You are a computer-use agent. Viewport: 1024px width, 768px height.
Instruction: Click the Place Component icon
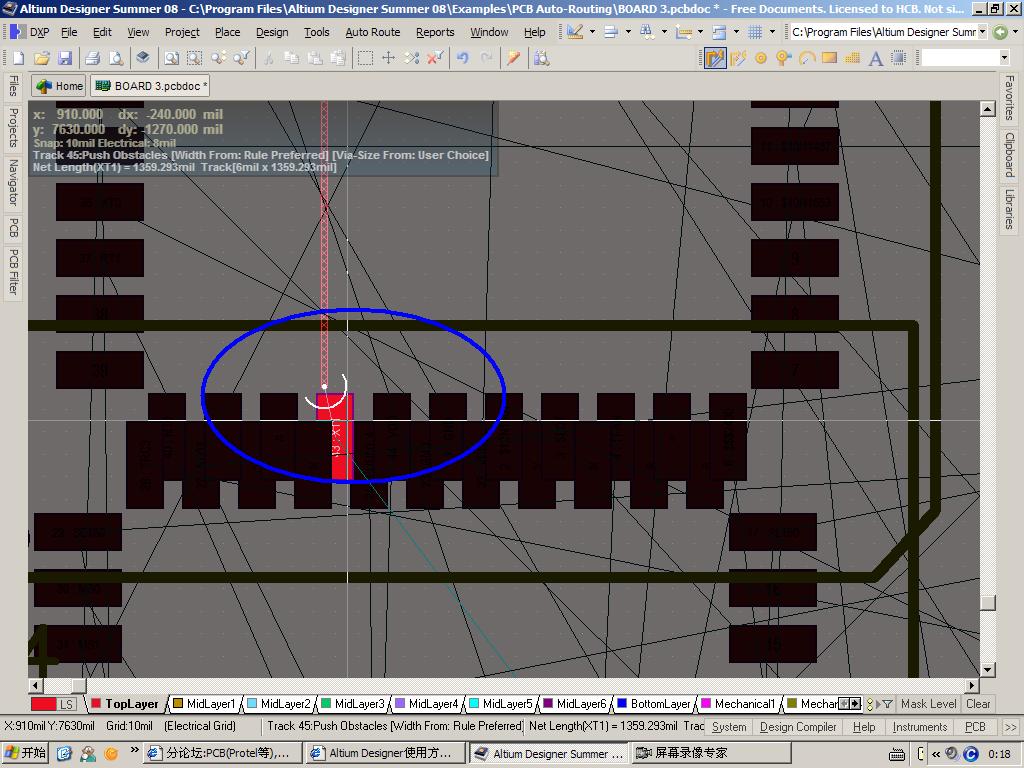(x=898, y=58)
